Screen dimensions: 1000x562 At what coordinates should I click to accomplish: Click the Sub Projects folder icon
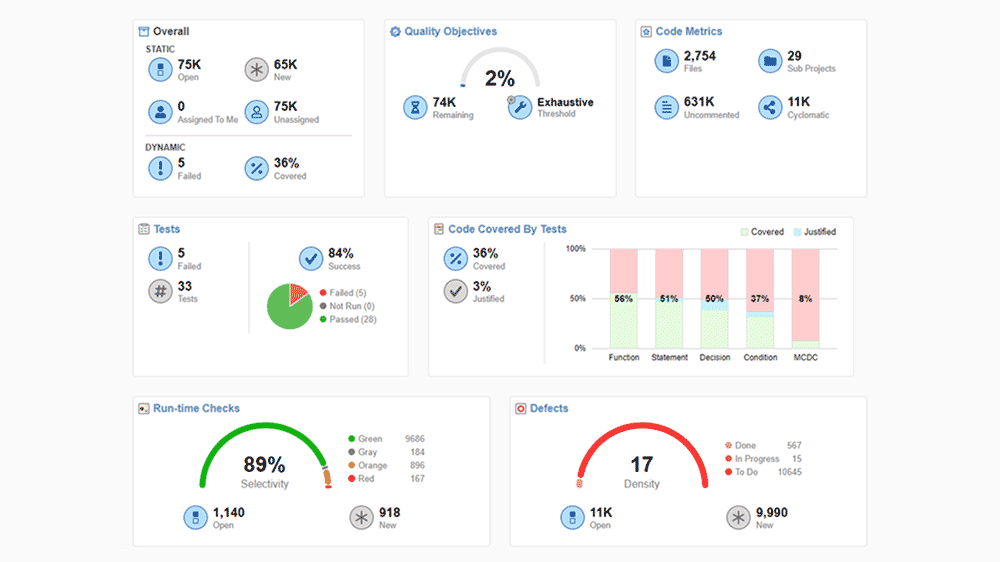(x=769, y=61)
